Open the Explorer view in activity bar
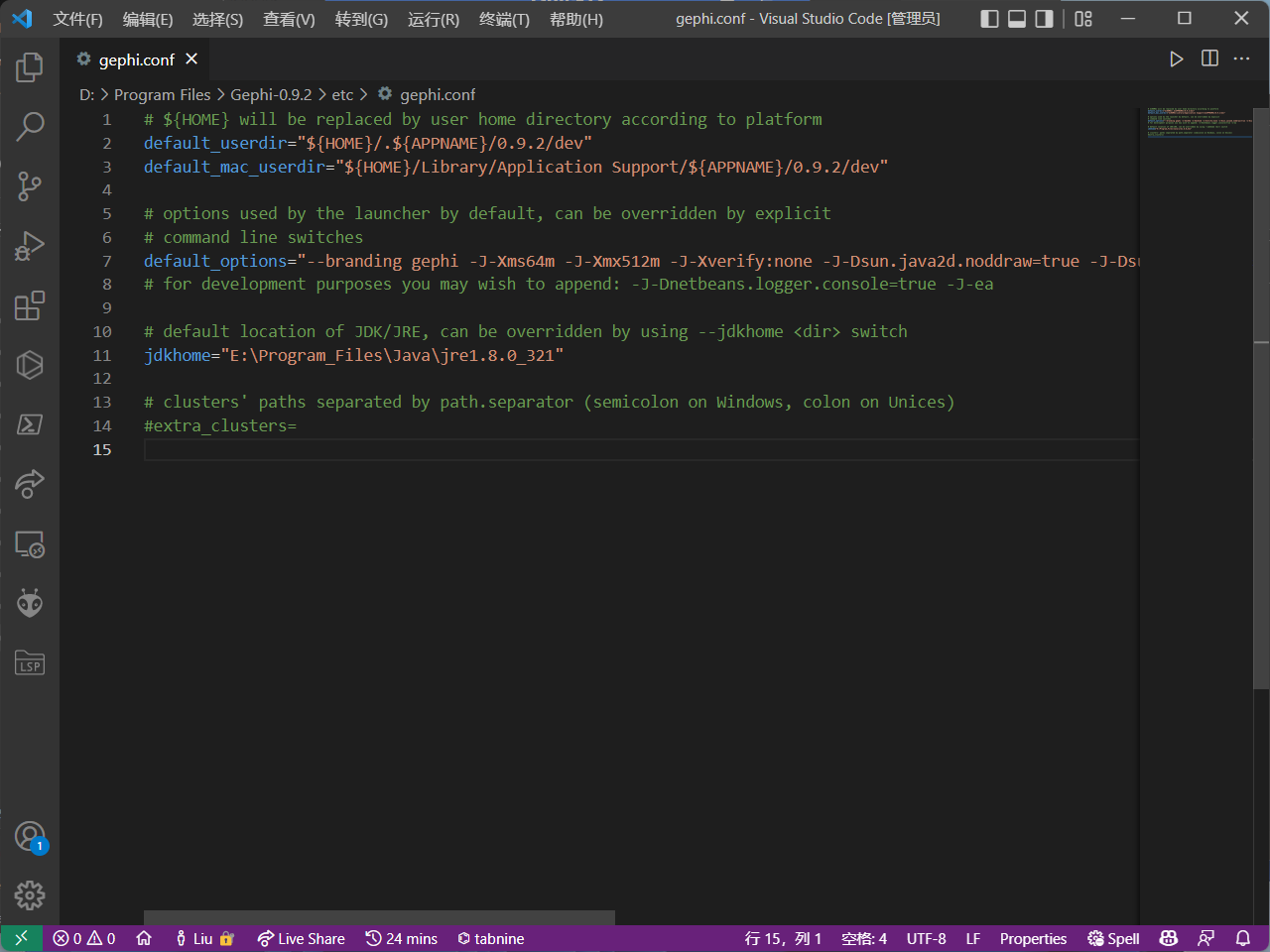1270x952 pixels. click(30, 67)
